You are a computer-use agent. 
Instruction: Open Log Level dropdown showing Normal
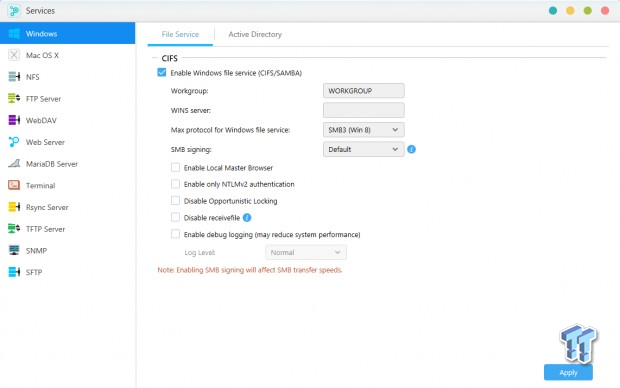click(x=306, y=252)
